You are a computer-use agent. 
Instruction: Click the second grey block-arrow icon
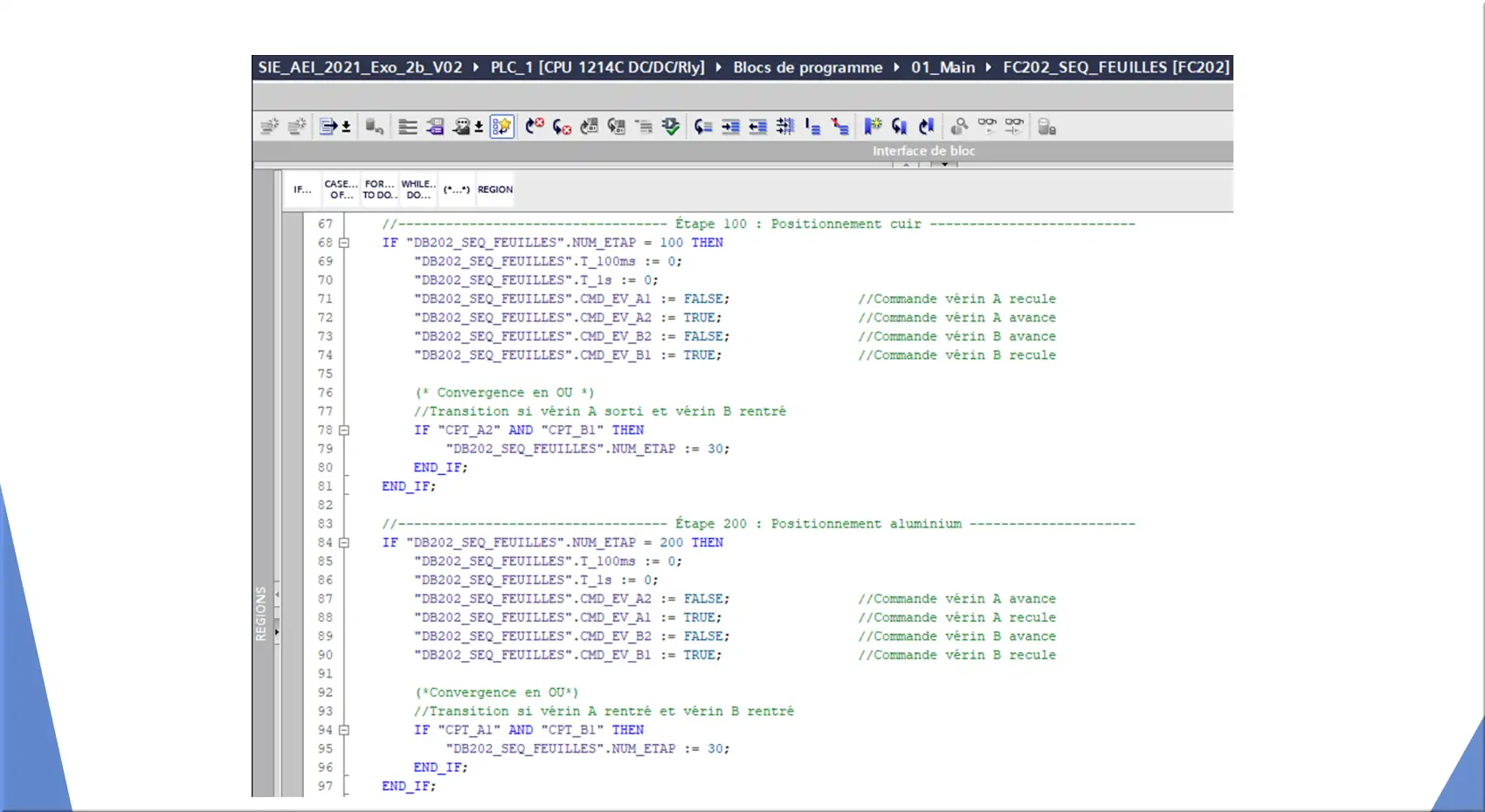pos(617,127)
